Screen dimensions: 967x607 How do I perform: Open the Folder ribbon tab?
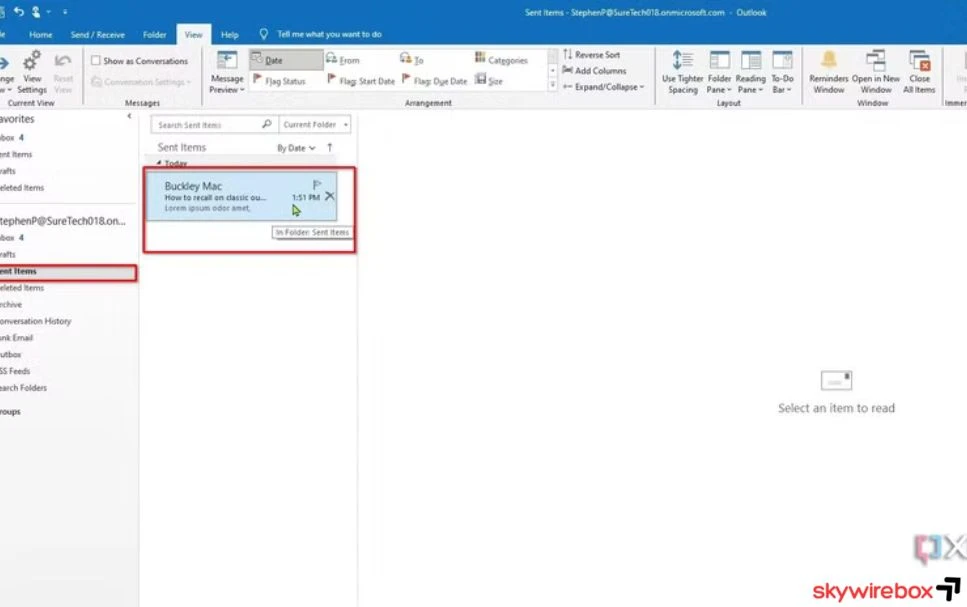click(154, 34)
